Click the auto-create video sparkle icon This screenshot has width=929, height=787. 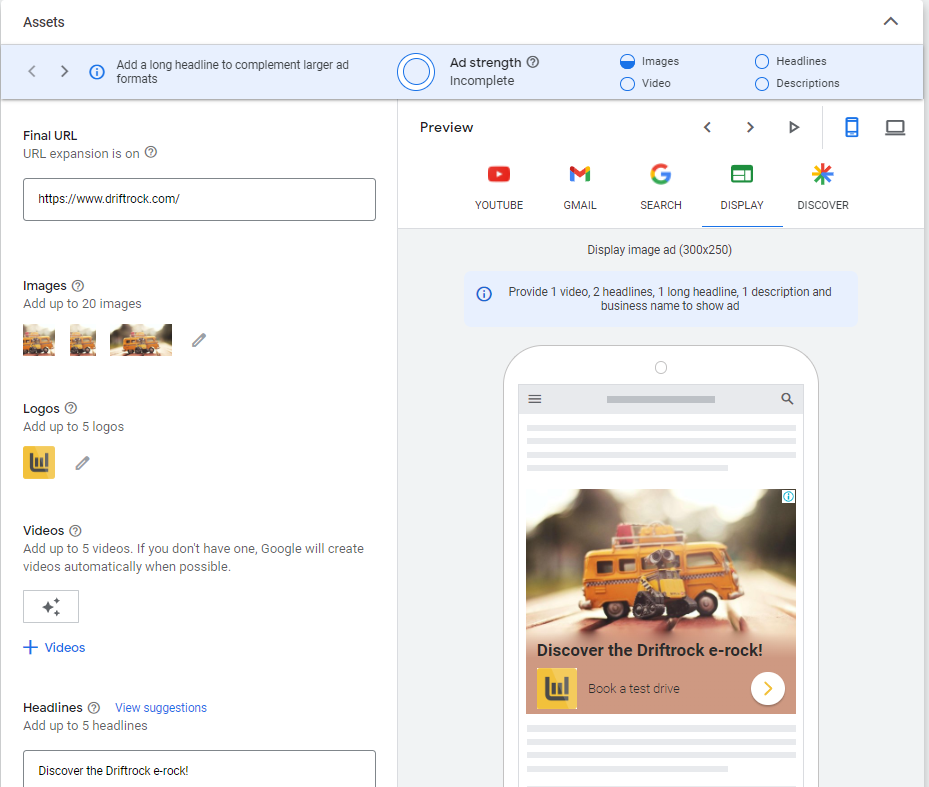click(x=50, y=606)
